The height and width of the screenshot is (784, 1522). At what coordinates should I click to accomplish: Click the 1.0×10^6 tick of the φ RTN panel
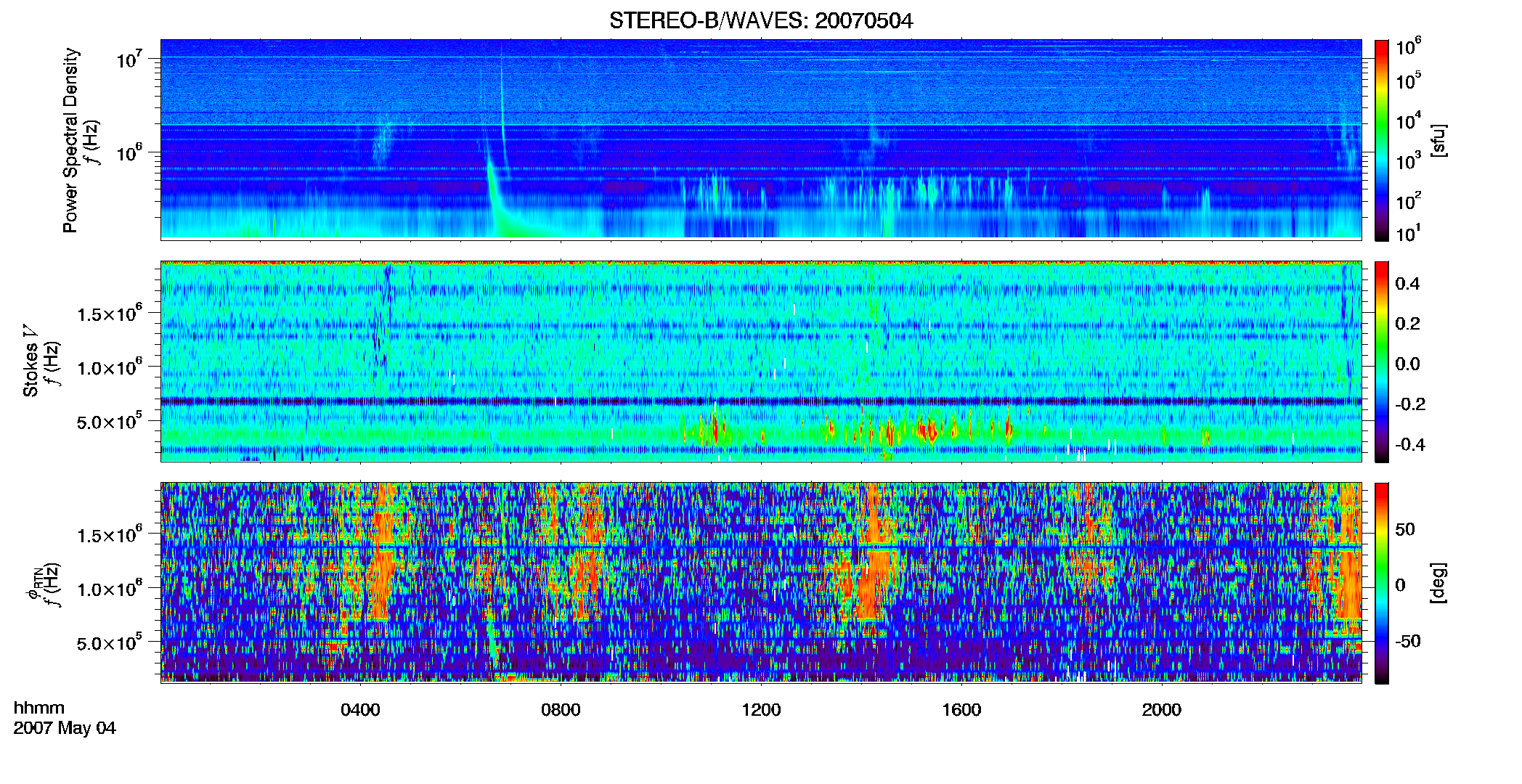[110, 588]
